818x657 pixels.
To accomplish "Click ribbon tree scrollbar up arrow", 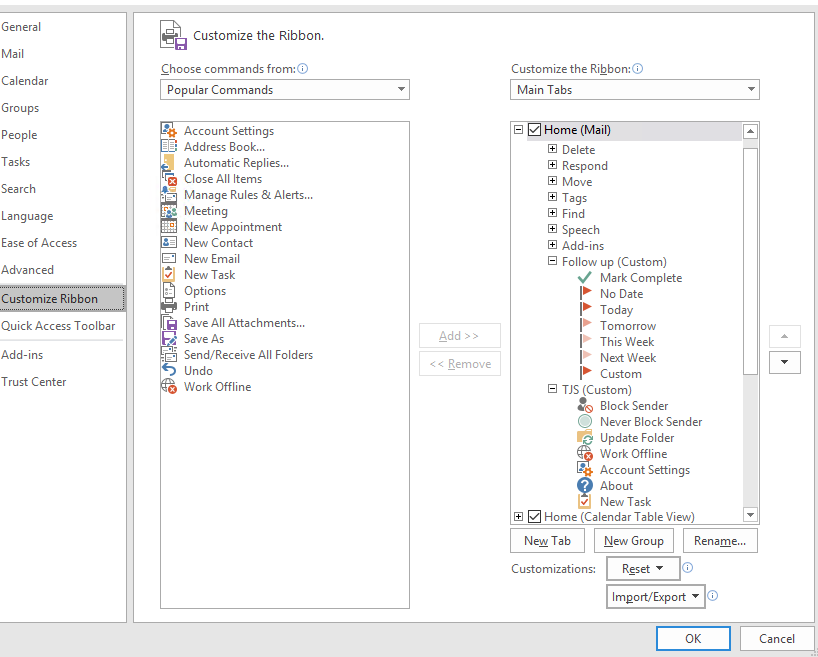I will click(x=750, y=131).
